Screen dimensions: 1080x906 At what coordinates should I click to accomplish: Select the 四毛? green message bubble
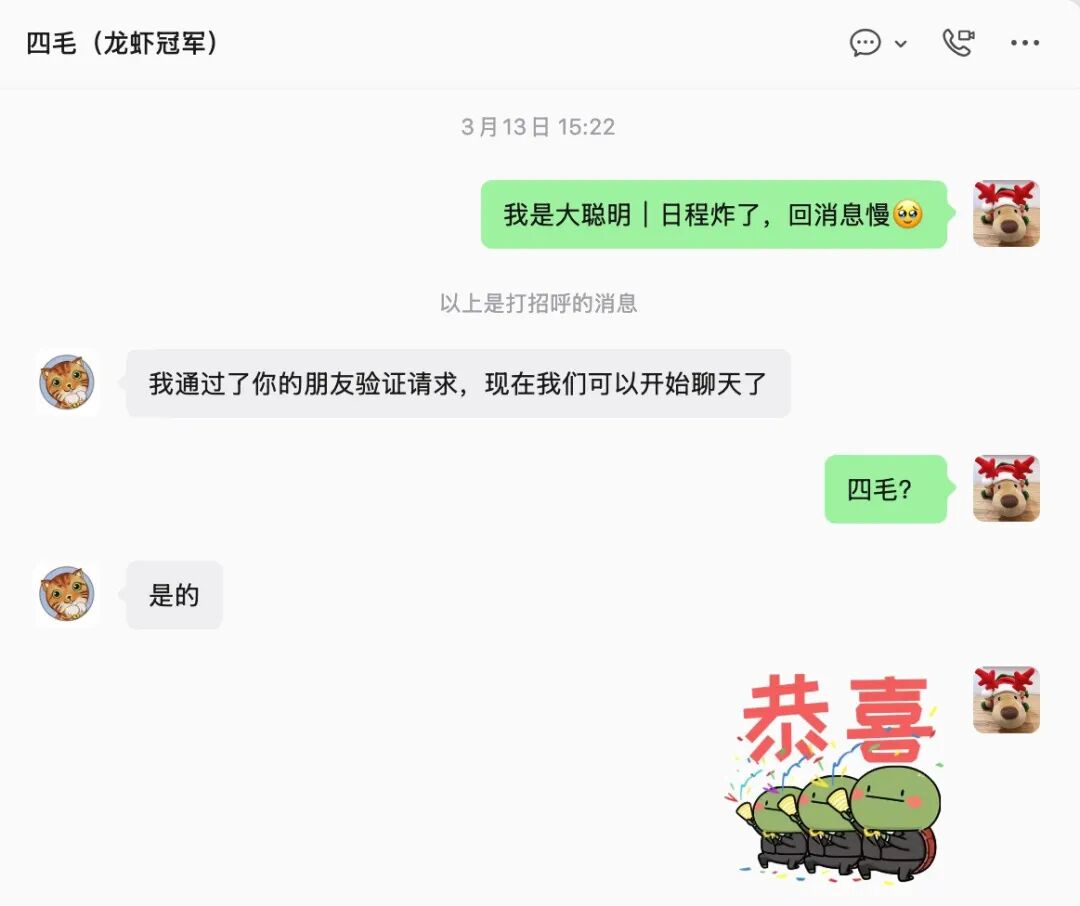click(x=885, y=489)
